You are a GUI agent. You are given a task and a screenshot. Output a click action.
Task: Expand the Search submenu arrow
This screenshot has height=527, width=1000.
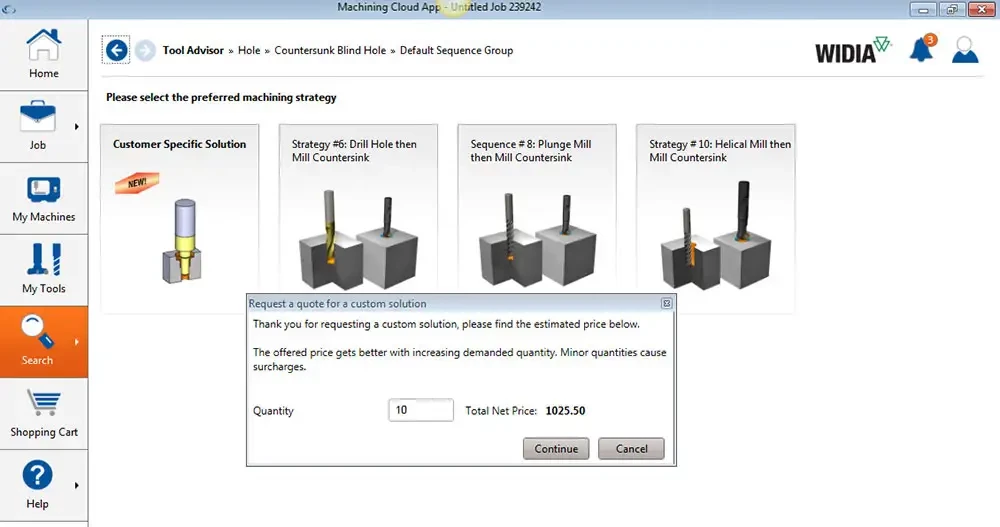(x=77, y=342)
